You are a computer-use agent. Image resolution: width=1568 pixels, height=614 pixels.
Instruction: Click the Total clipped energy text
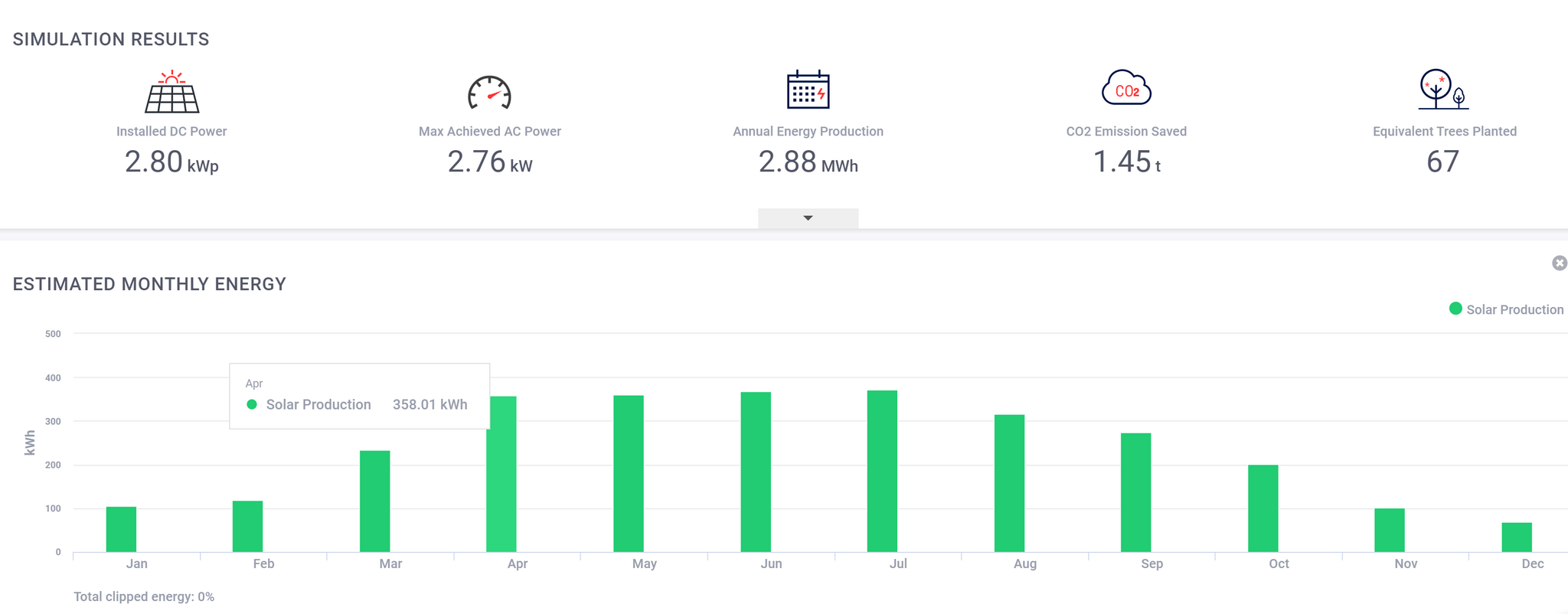point(144,596)
